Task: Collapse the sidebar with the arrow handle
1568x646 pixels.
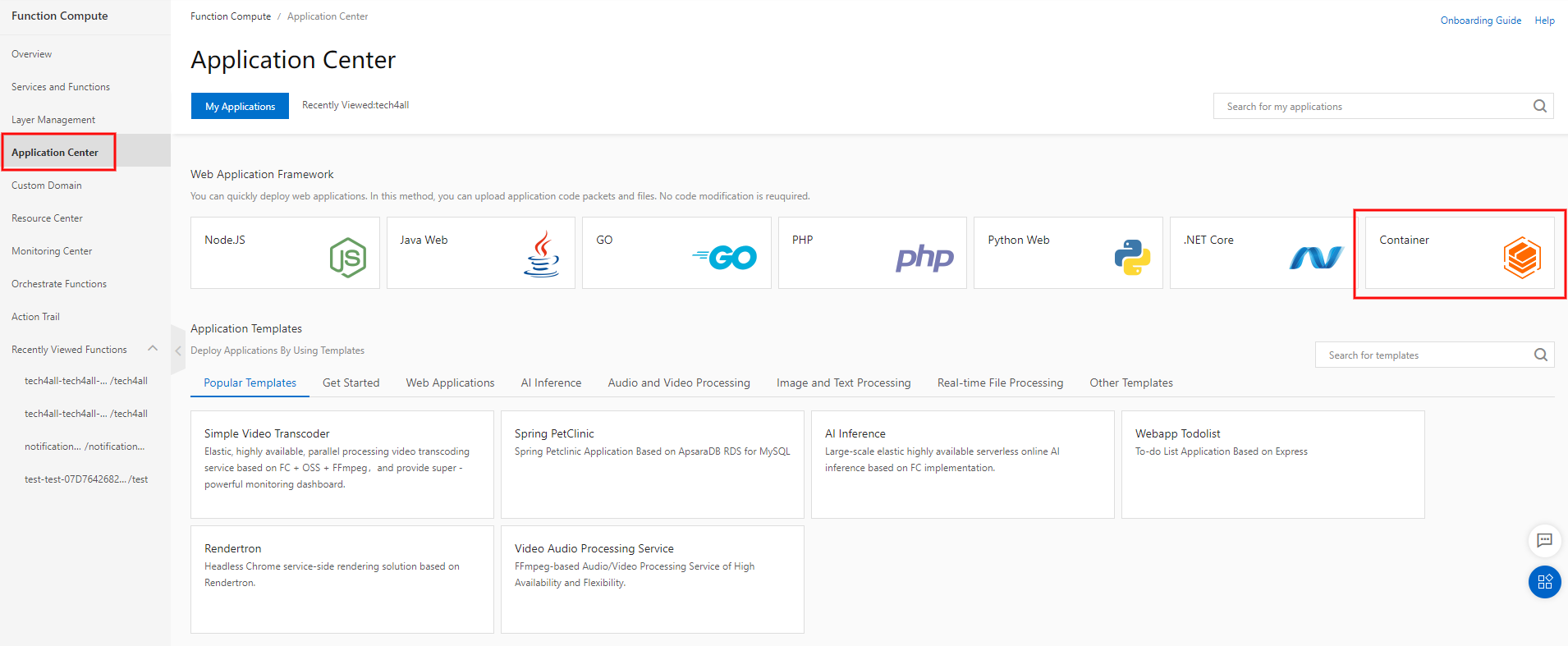Action: pyautogui.click(x=178, y=350)
